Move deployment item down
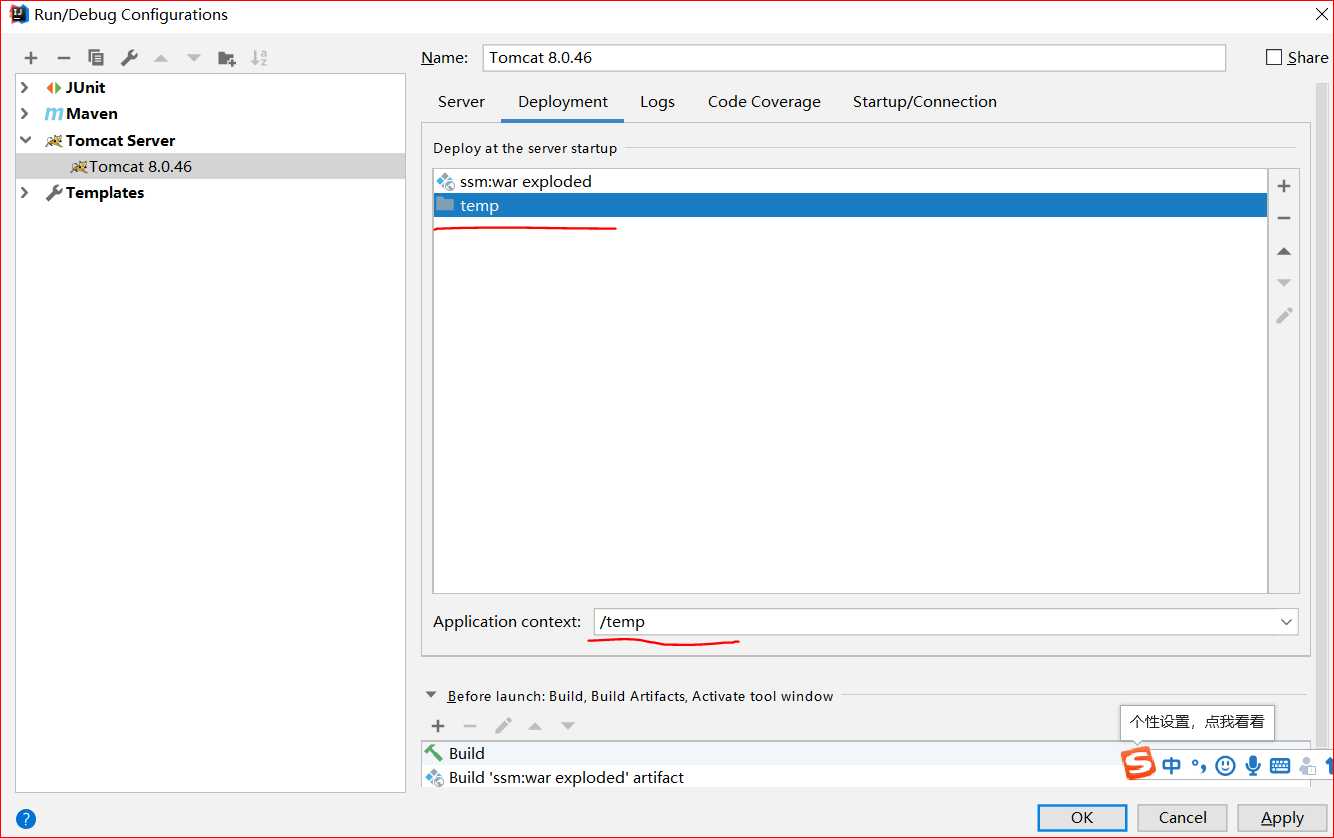The width and height of the screenshot is (1334, 838). tap(1284, 283)
